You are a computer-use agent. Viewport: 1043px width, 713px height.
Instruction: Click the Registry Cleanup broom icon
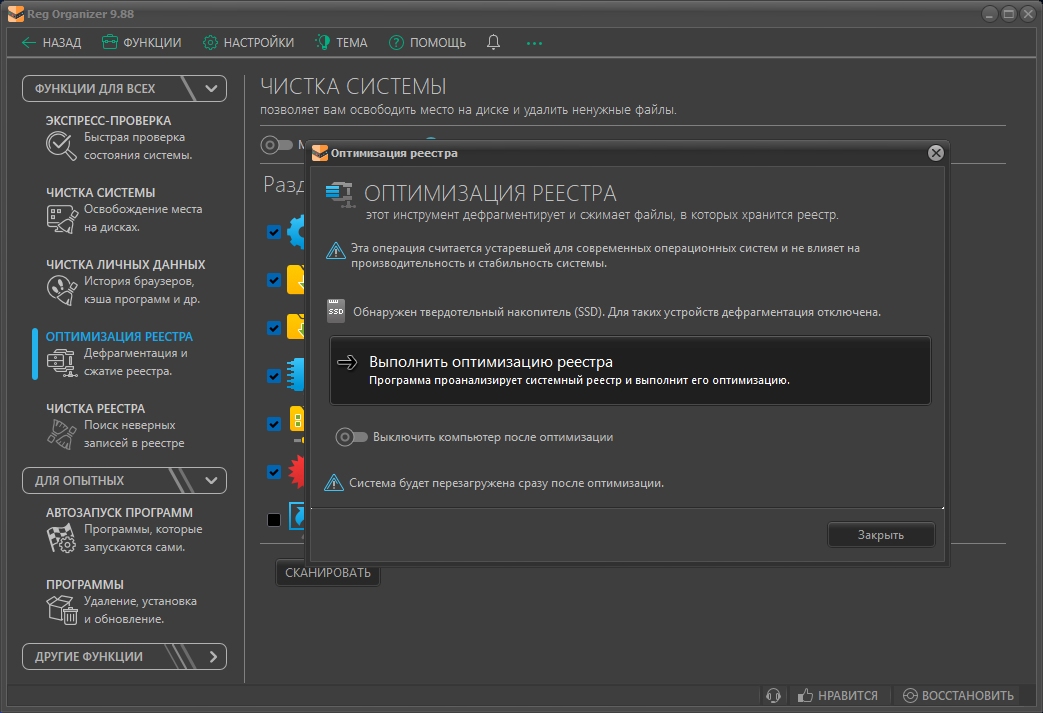click(62, 434)
